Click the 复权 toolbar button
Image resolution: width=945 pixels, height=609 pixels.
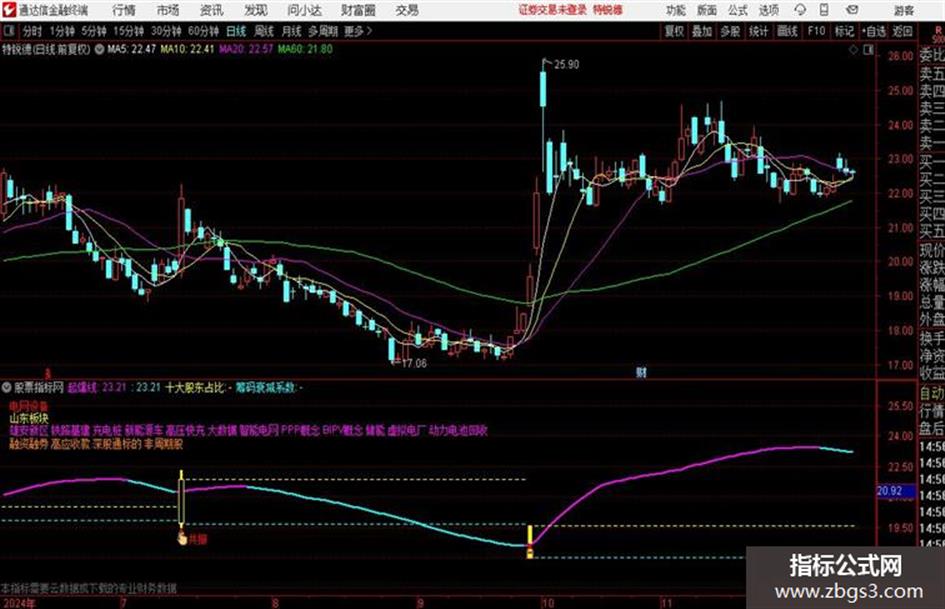tap(674, 31)
